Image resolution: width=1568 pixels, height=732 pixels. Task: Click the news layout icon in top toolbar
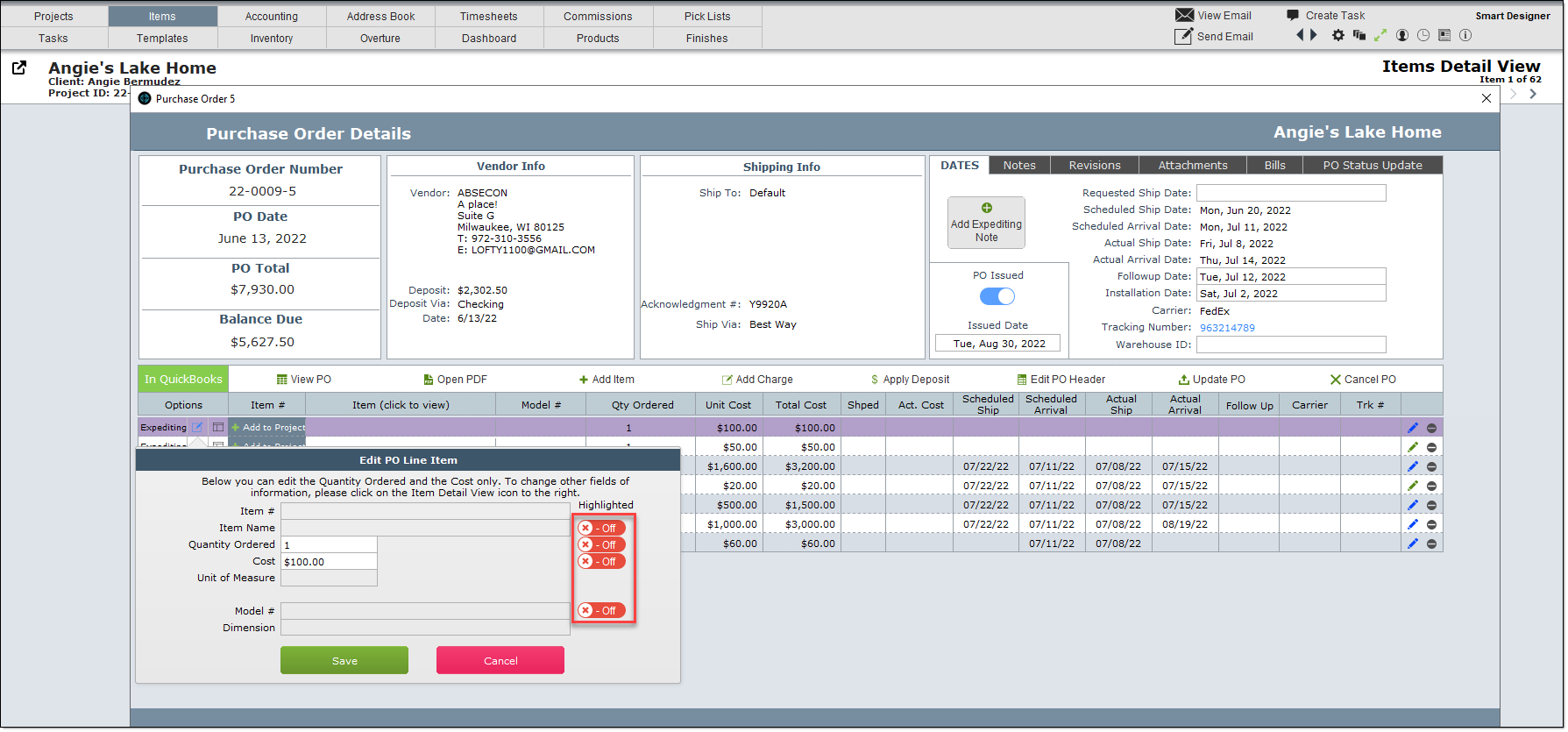1444,35
